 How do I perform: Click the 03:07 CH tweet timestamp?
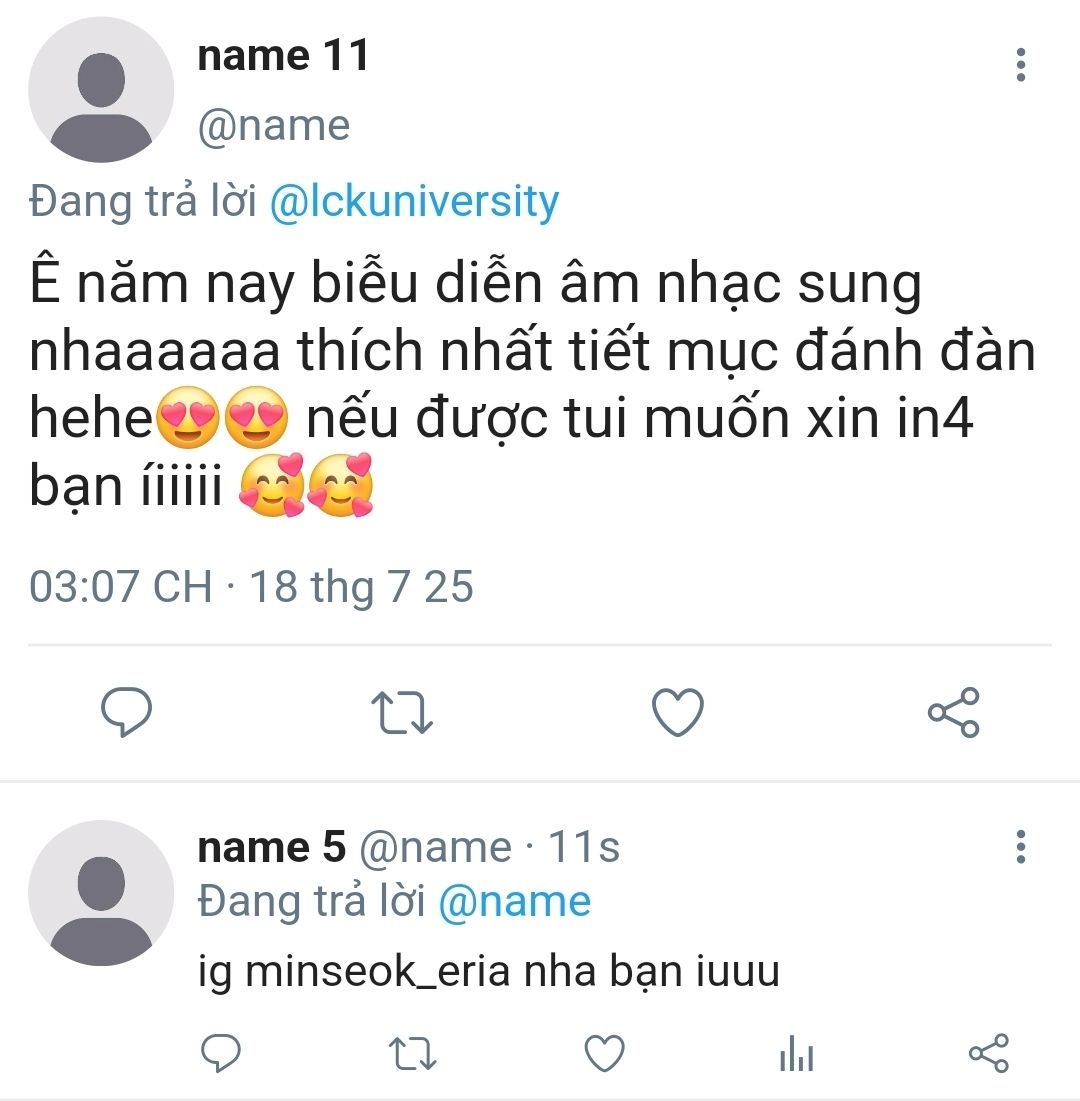point(120,587)
